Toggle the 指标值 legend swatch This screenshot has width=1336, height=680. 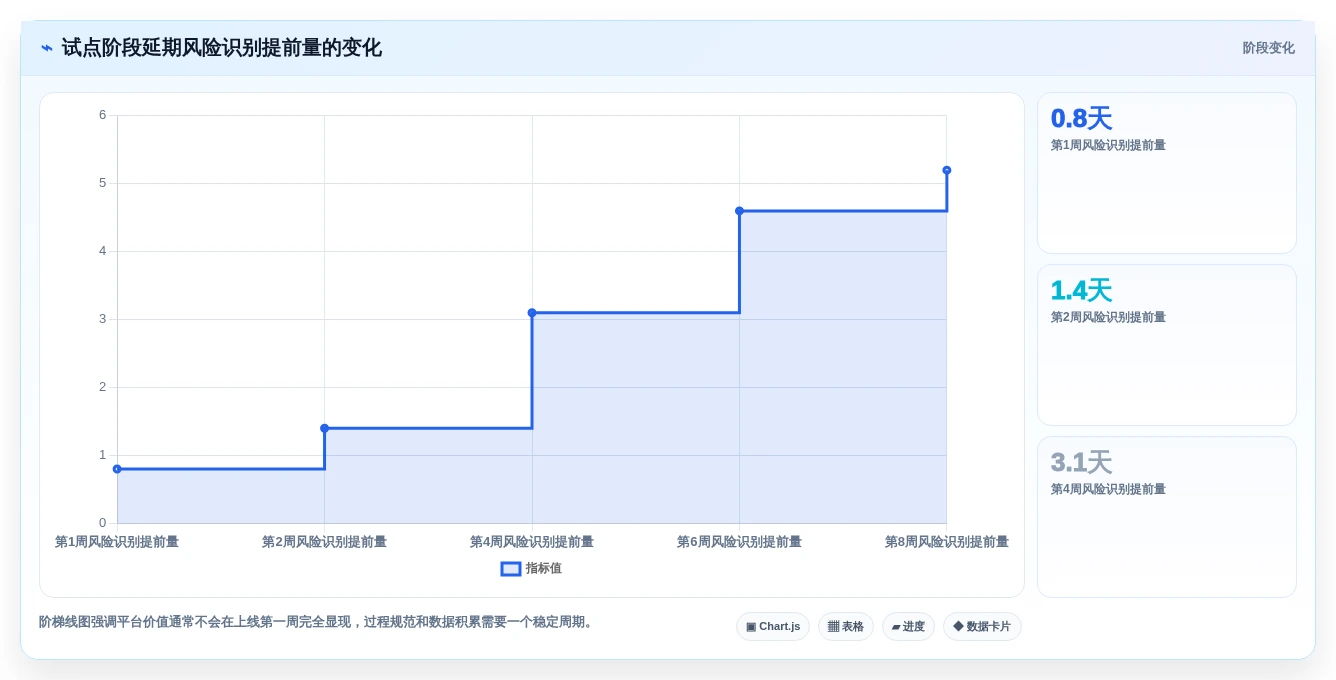coord(511,569)
